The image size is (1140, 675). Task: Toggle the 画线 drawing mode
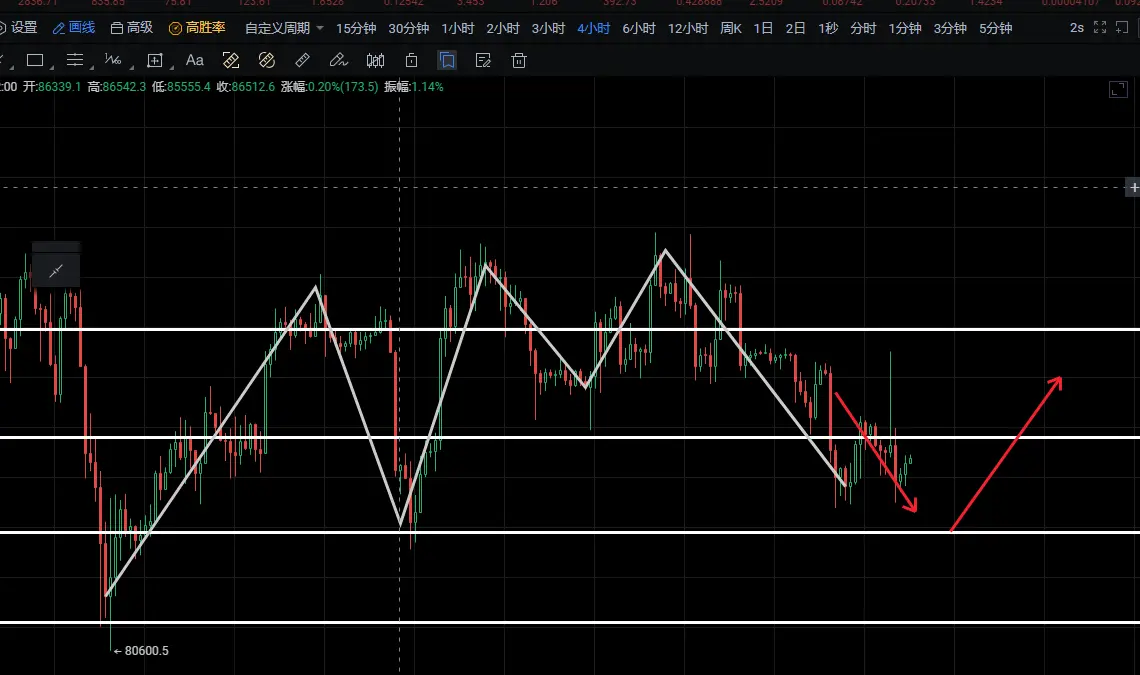coord(74,28)
